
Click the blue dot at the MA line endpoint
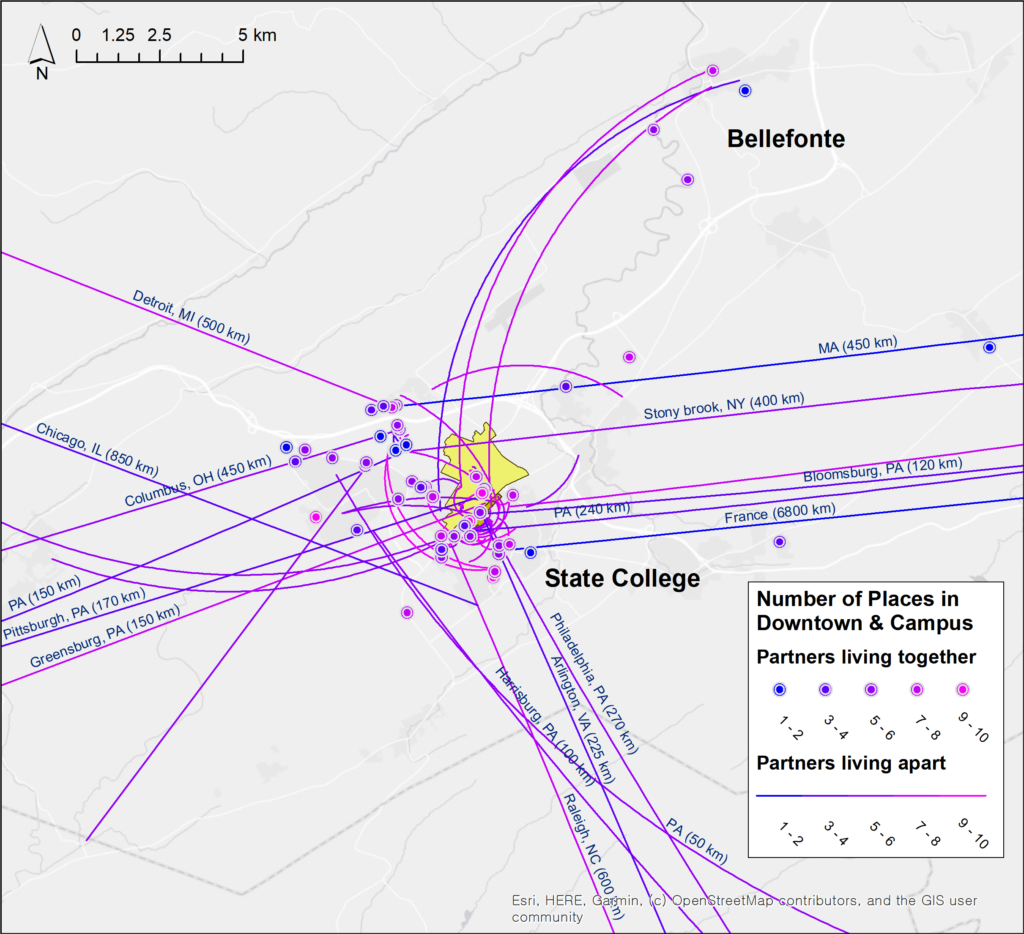pyautogui.click(x=990, y=347)
